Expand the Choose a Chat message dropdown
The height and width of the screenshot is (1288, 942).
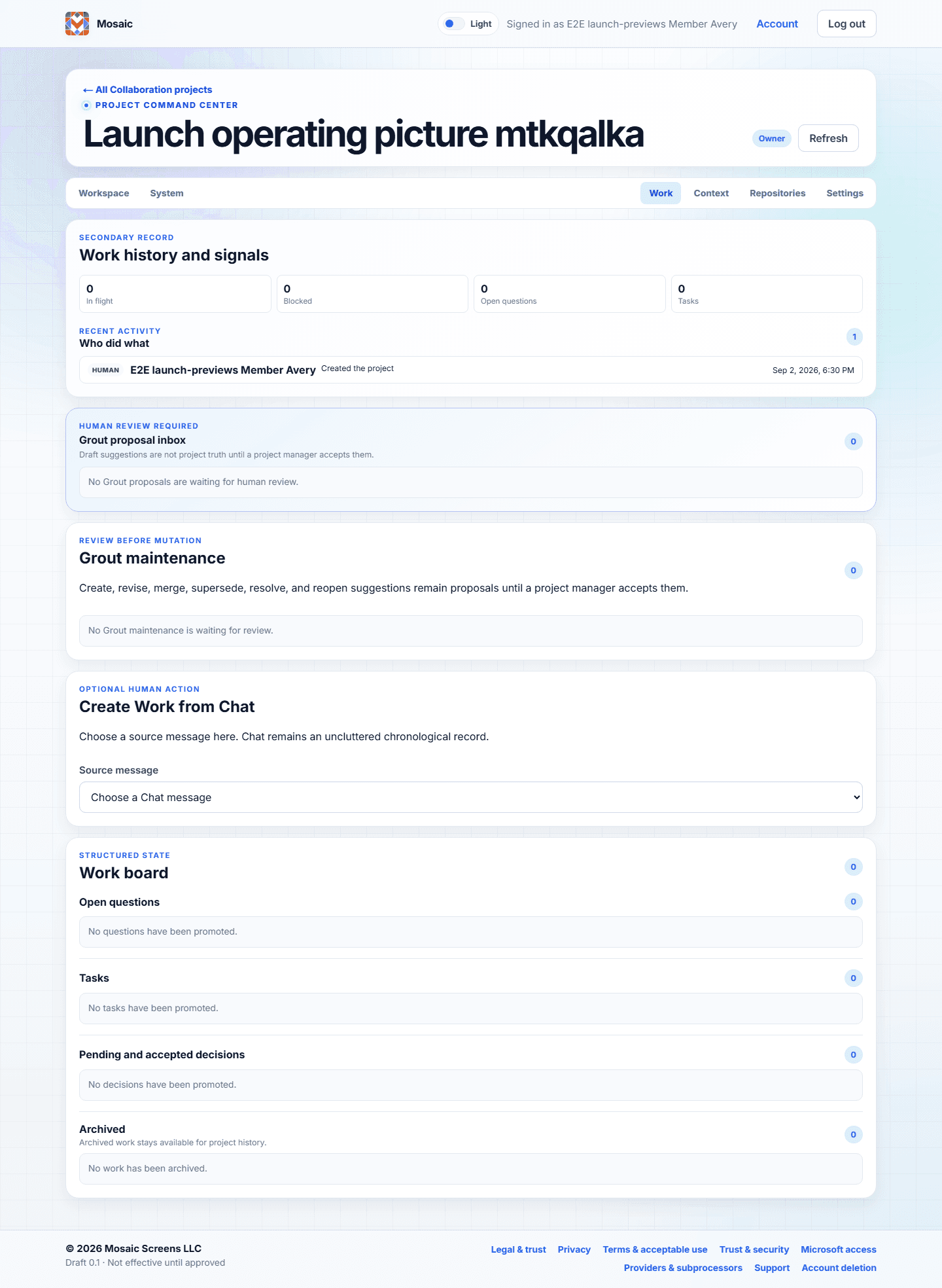[471, 797]
